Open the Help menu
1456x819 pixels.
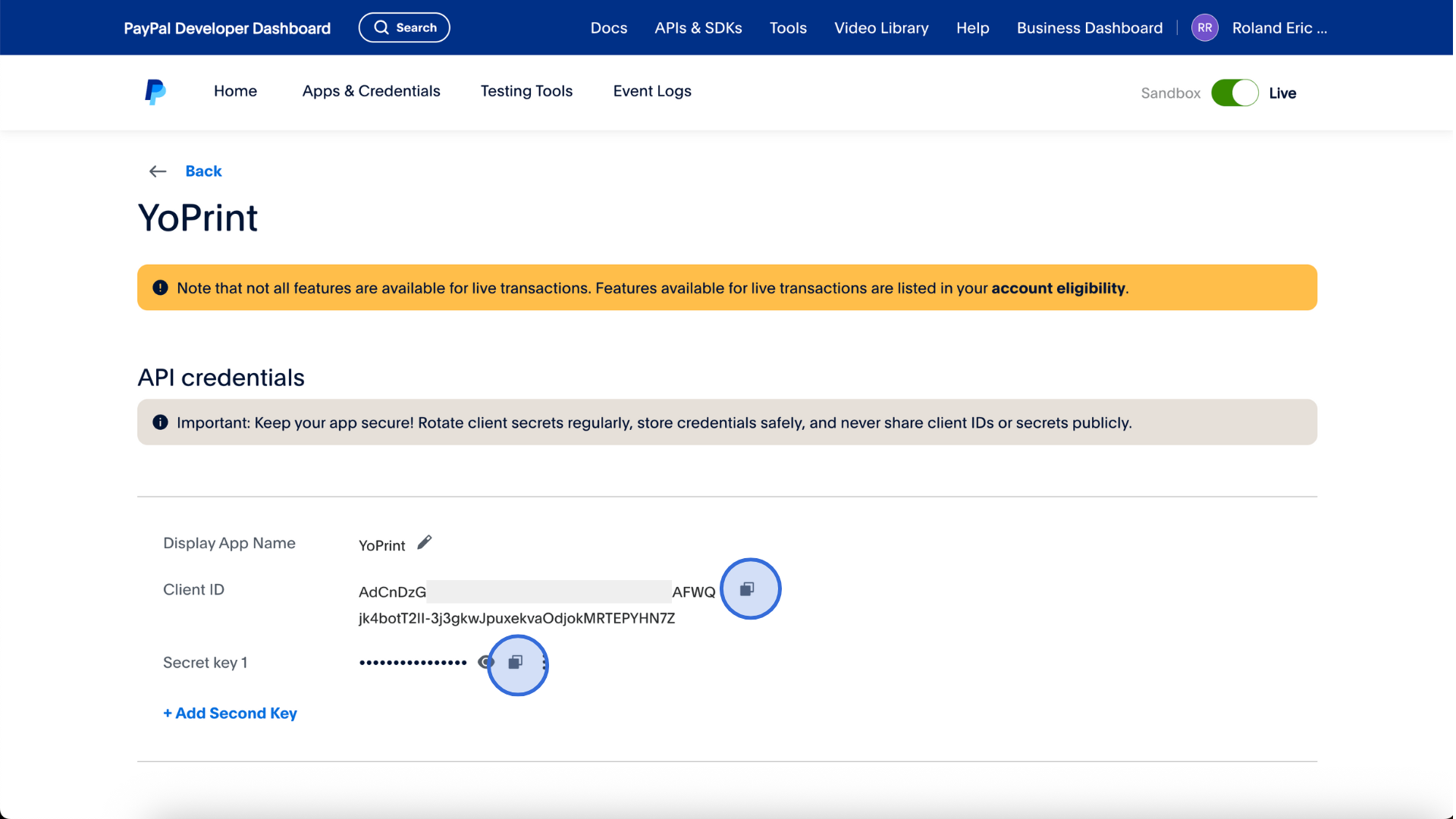pyautogui.click(x=972, y=28)
